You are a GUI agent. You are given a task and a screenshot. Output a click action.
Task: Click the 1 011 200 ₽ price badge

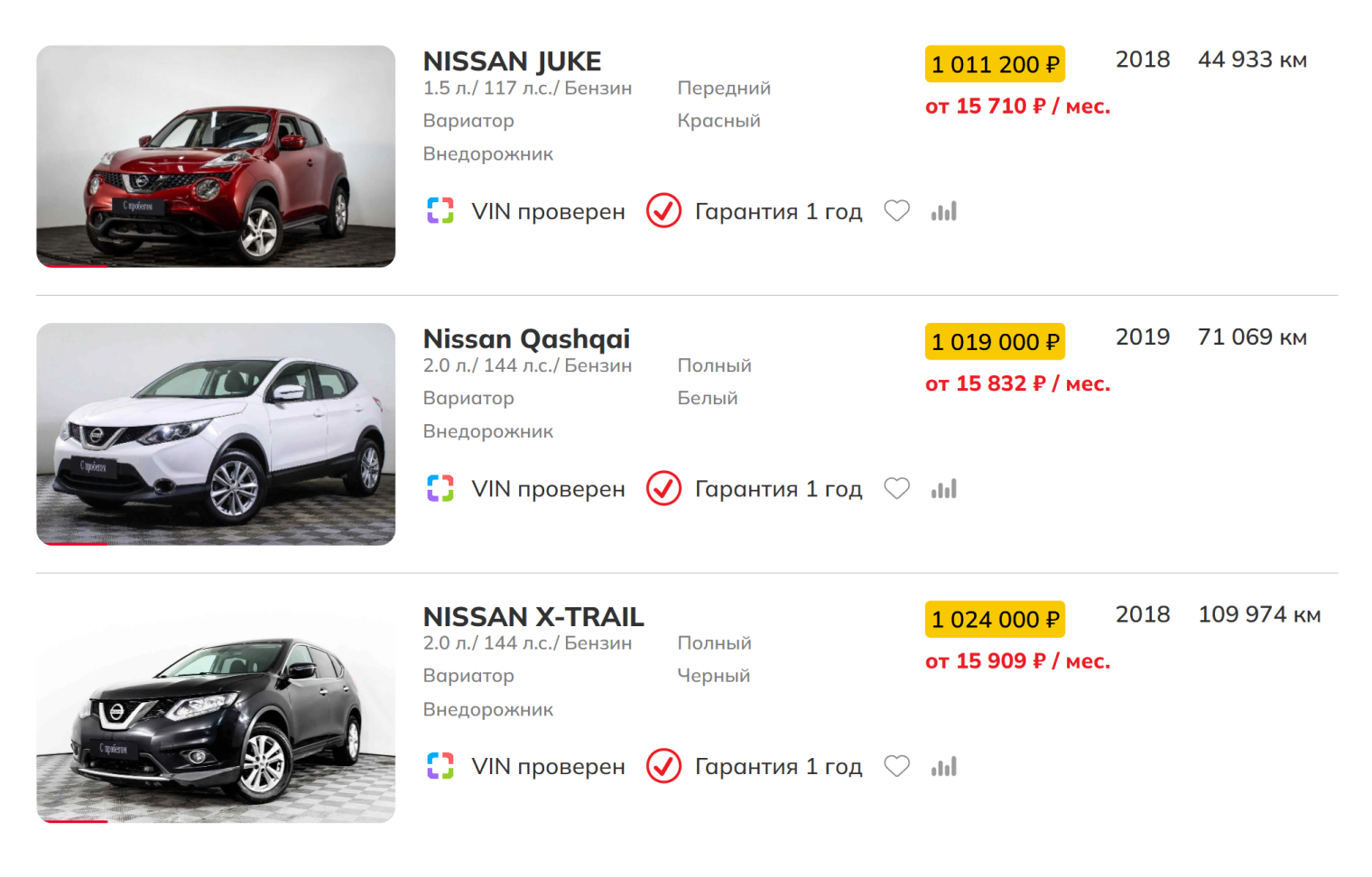[x=995, y=64]
